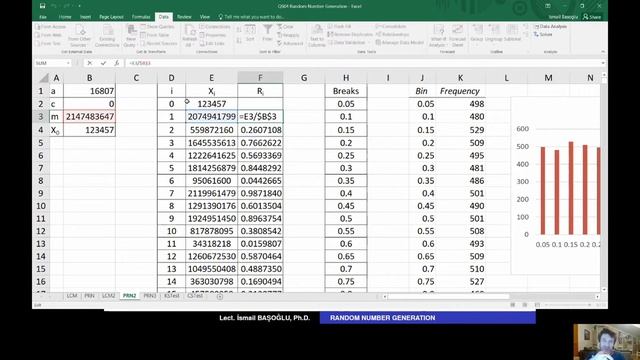
Task: Open the Name Box dropdown arrow
Action: (x=68, y=63)
